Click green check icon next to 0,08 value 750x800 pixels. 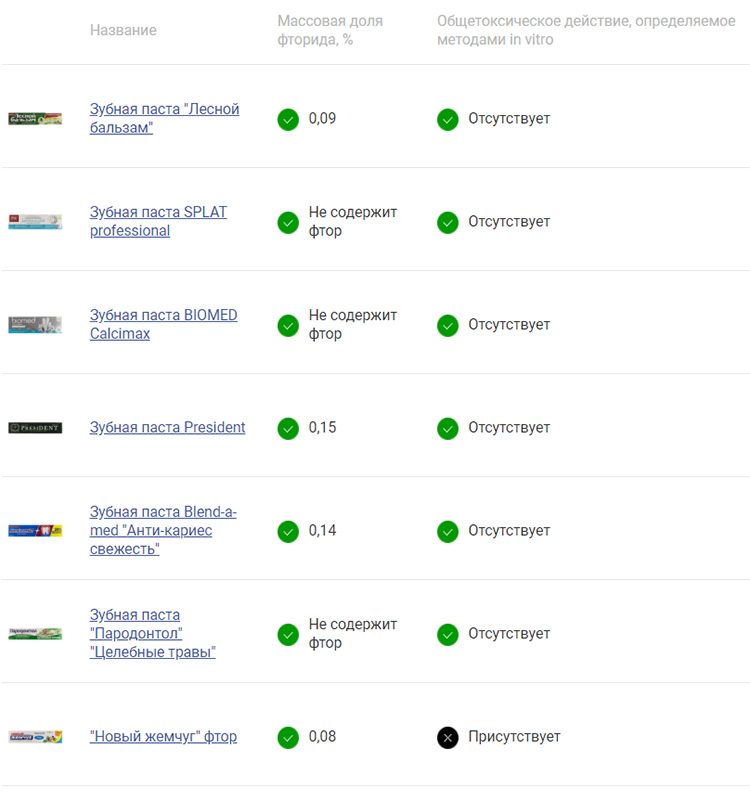tap(288, 737)
